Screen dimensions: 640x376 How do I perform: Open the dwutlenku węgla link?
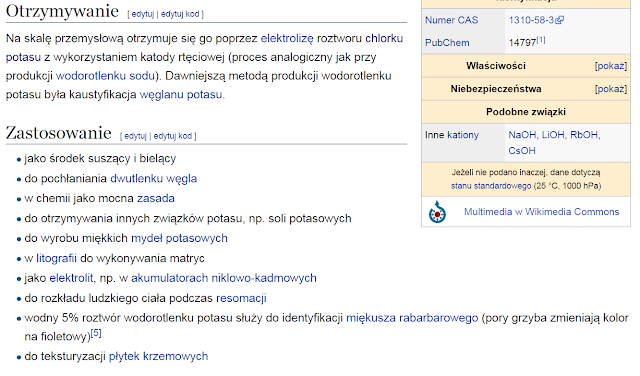[153, 179]
